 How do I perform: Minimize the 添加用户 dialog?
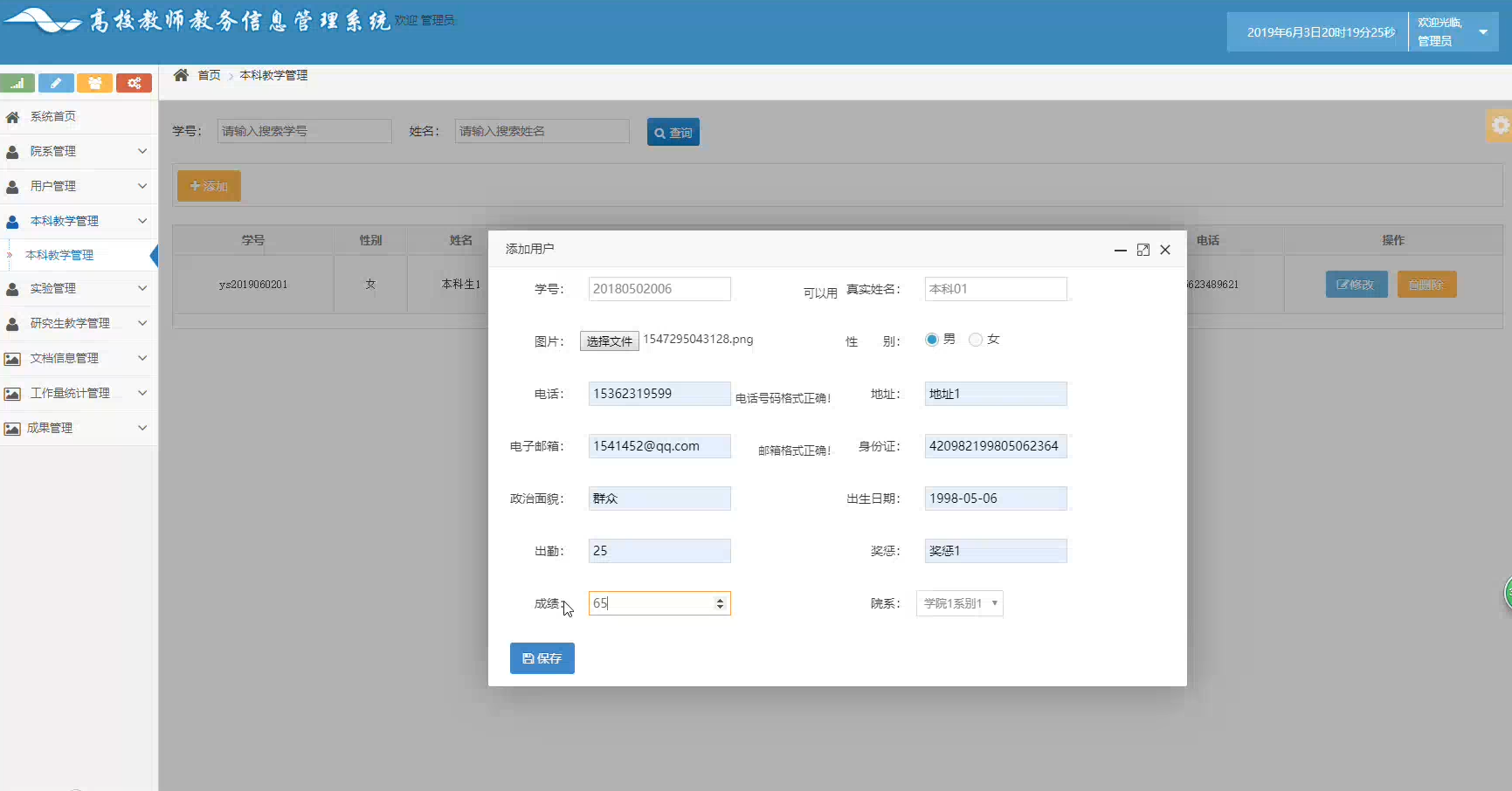click(x=1120, y=250)
